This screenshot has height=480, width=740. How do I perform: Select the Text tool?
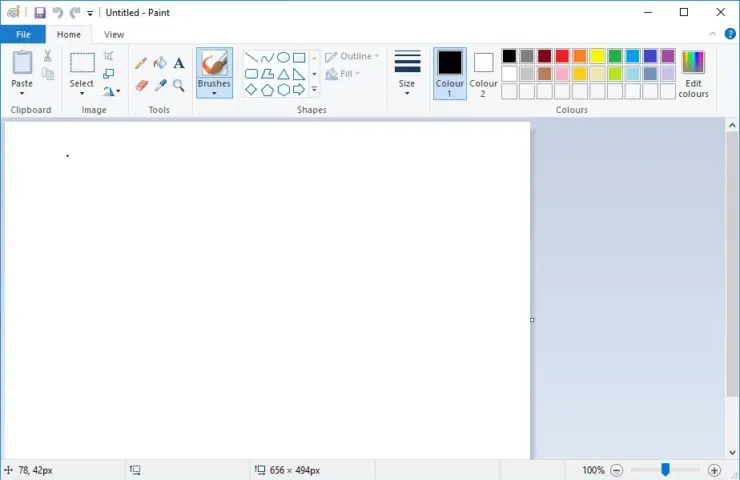tap(179, 63)
